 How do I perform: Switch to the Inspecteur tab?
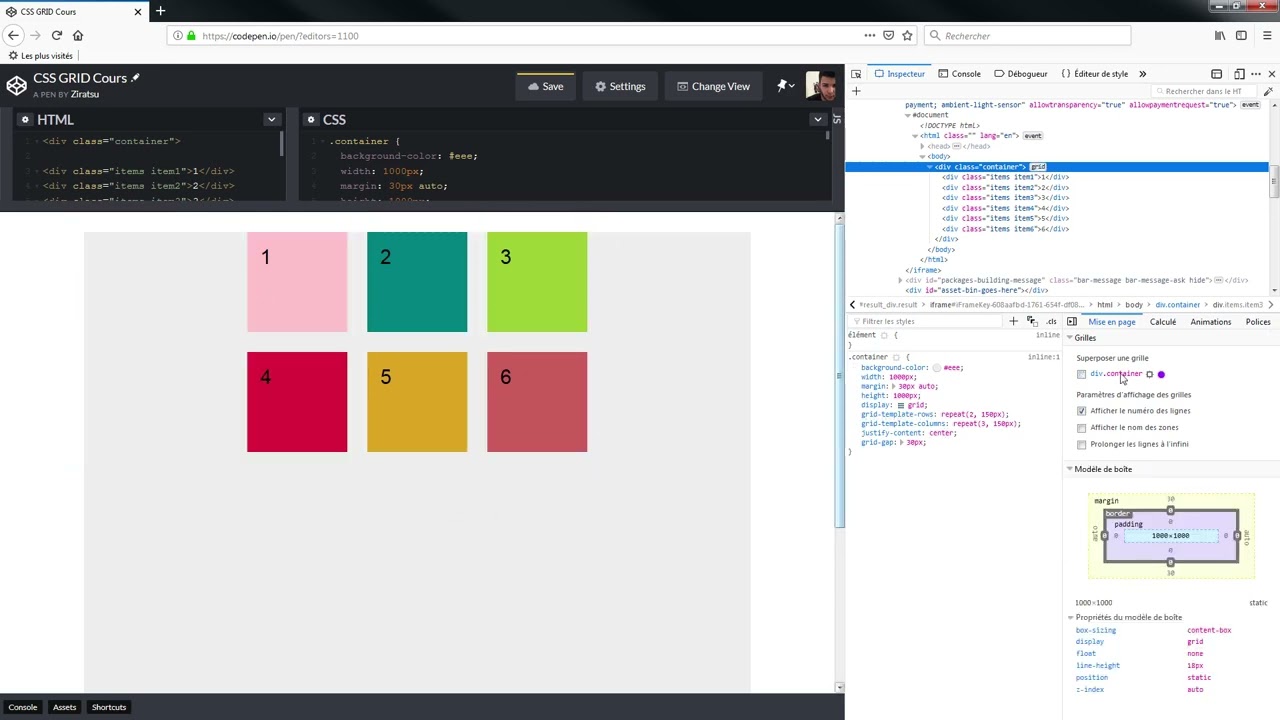click(x=899, y=74)
